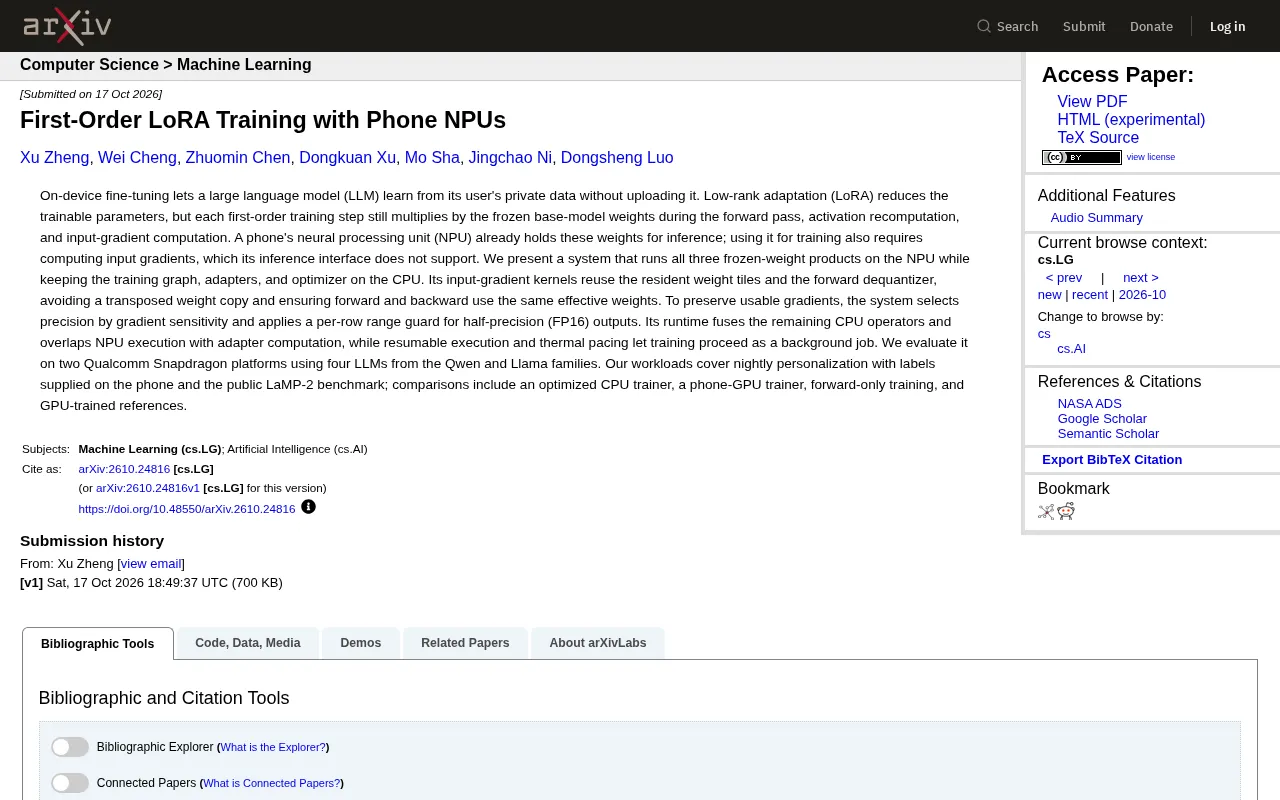Screen dimensions: 1280x800
Task: Click author Zhuomin Chen
Action: [x=238, y=158]
